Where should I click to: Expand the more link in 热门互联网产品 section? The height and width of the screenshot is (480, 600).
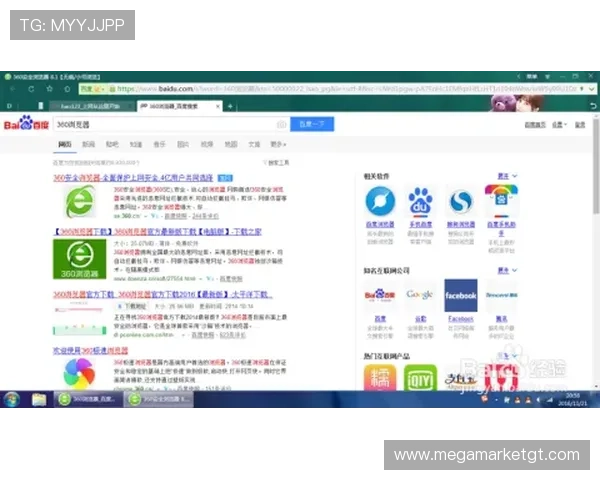[507, 356]
